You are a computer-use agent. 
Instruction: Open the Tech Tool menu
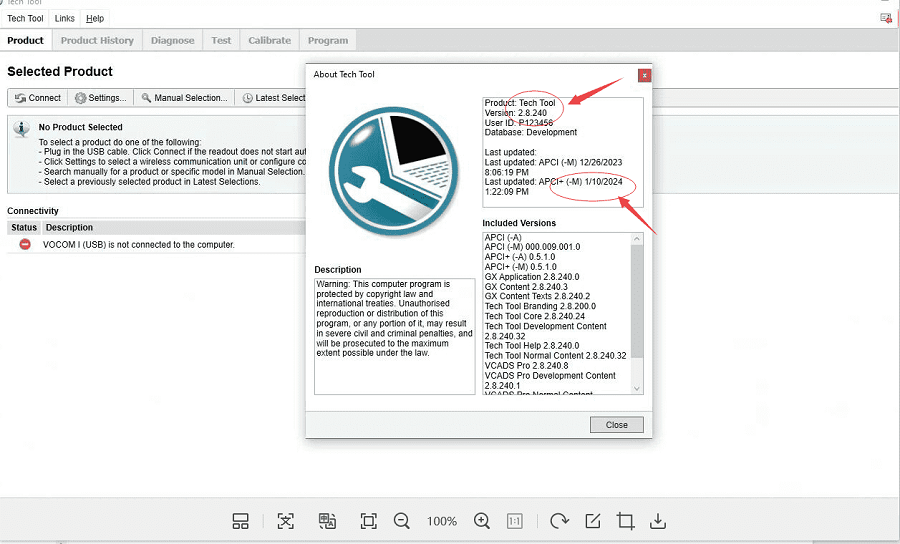point(25,18)
